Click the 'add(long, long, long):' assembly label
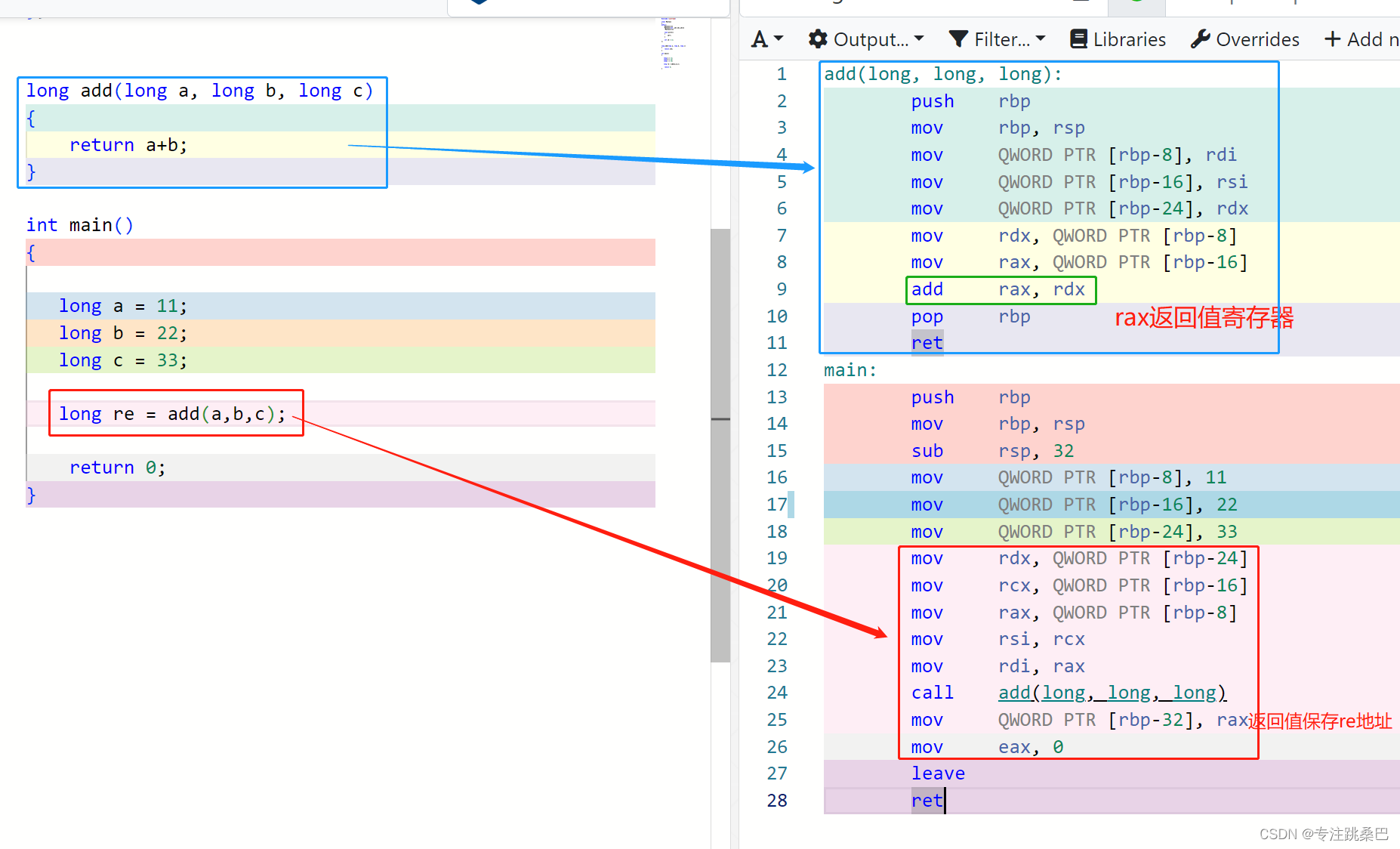Screen dimensions: 1400x849 [x=942, y=74]
